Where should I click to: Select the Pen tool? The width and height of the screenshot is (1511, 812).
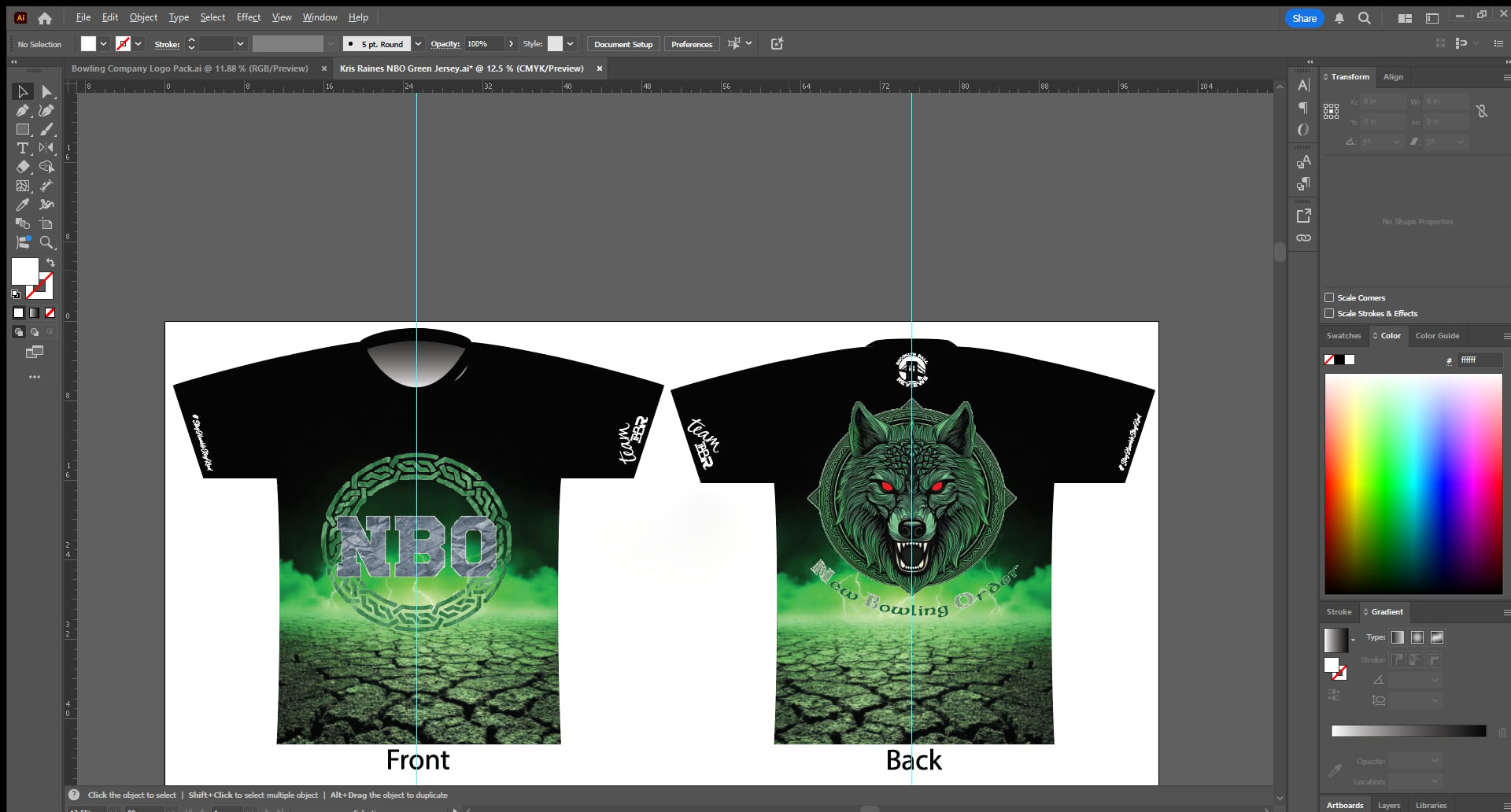click(x=23, y=111)
